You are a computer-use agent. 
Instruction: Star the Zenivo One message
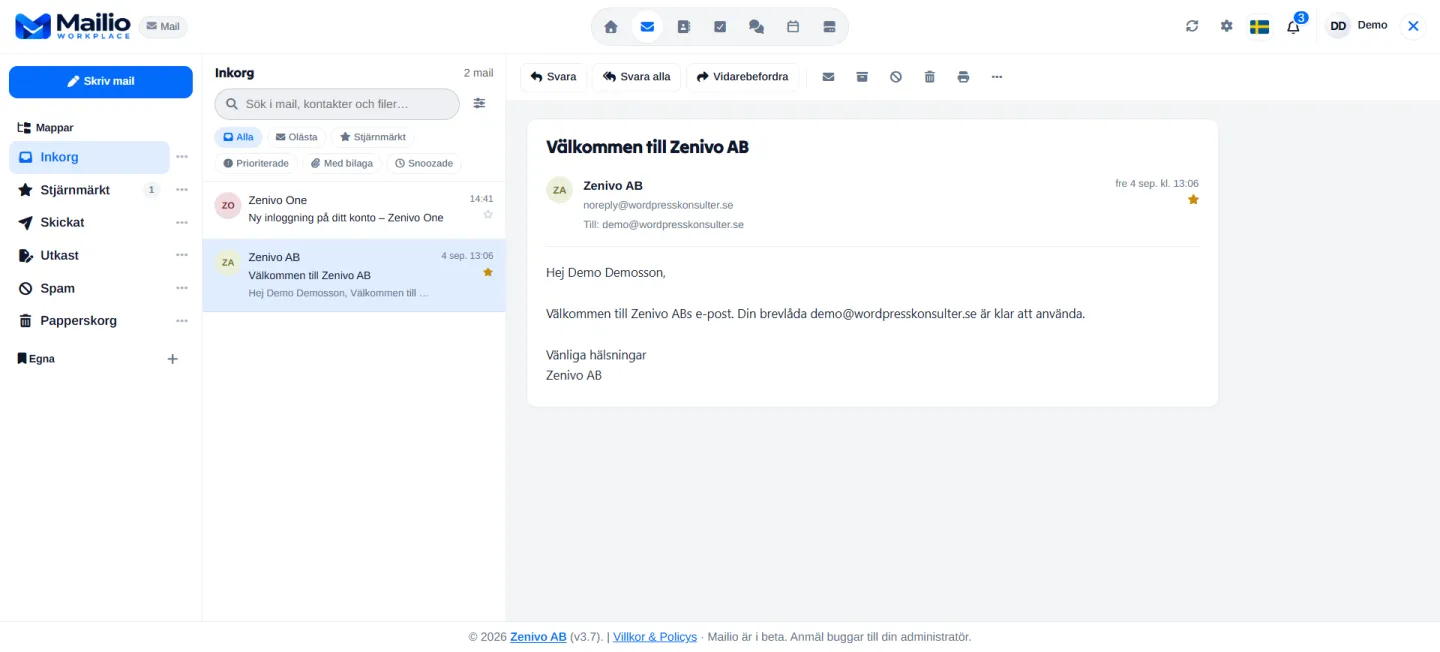click(488, 214)
